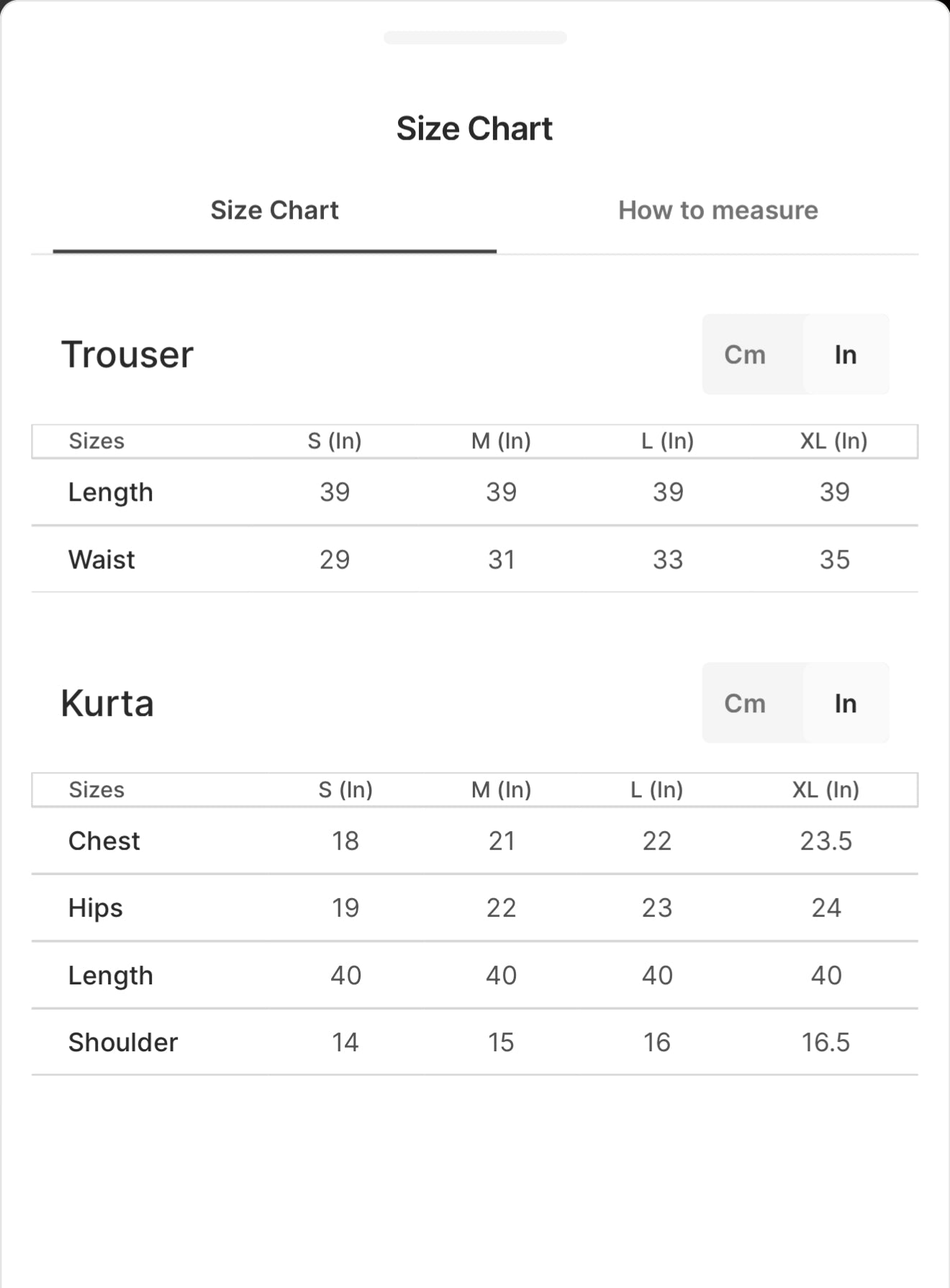Click the Trouser section heading
950x1288 pixels.
tap(127, 354)
